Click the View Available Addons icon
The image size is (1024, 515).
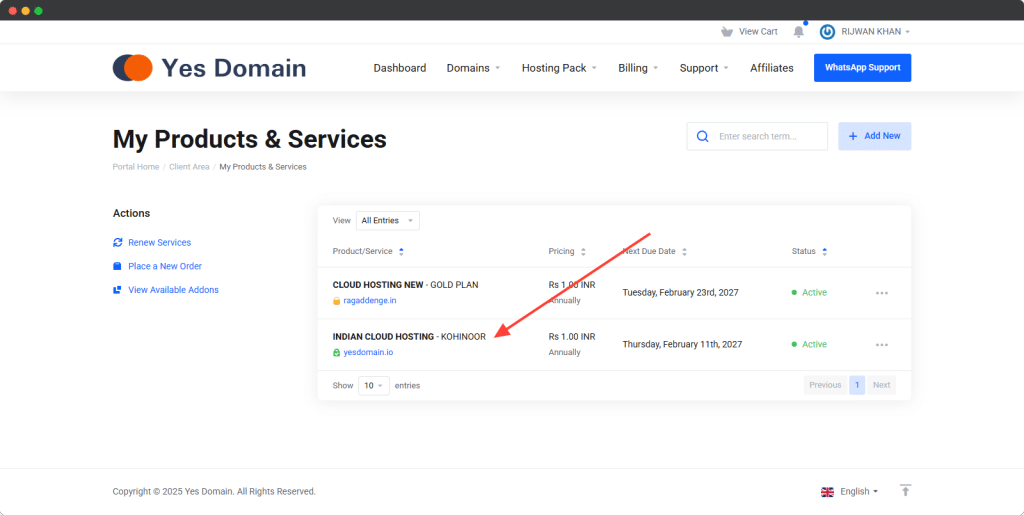118,290
